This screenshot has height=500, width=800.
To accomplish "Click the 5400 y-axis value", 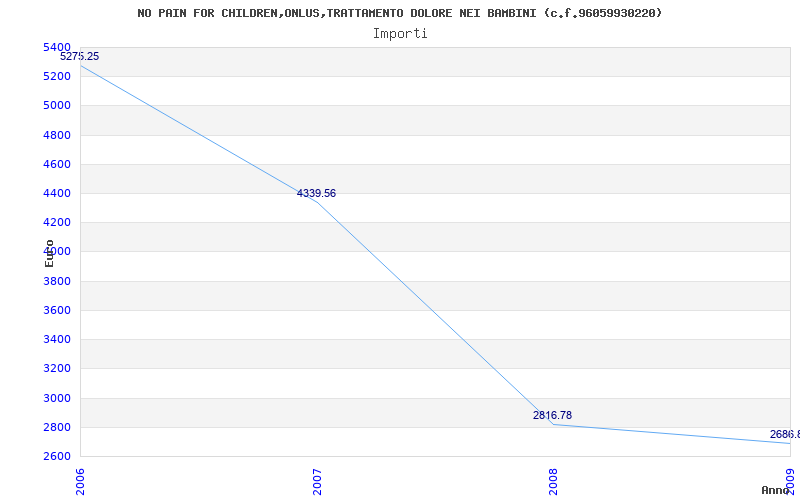I will pos(57,47).
